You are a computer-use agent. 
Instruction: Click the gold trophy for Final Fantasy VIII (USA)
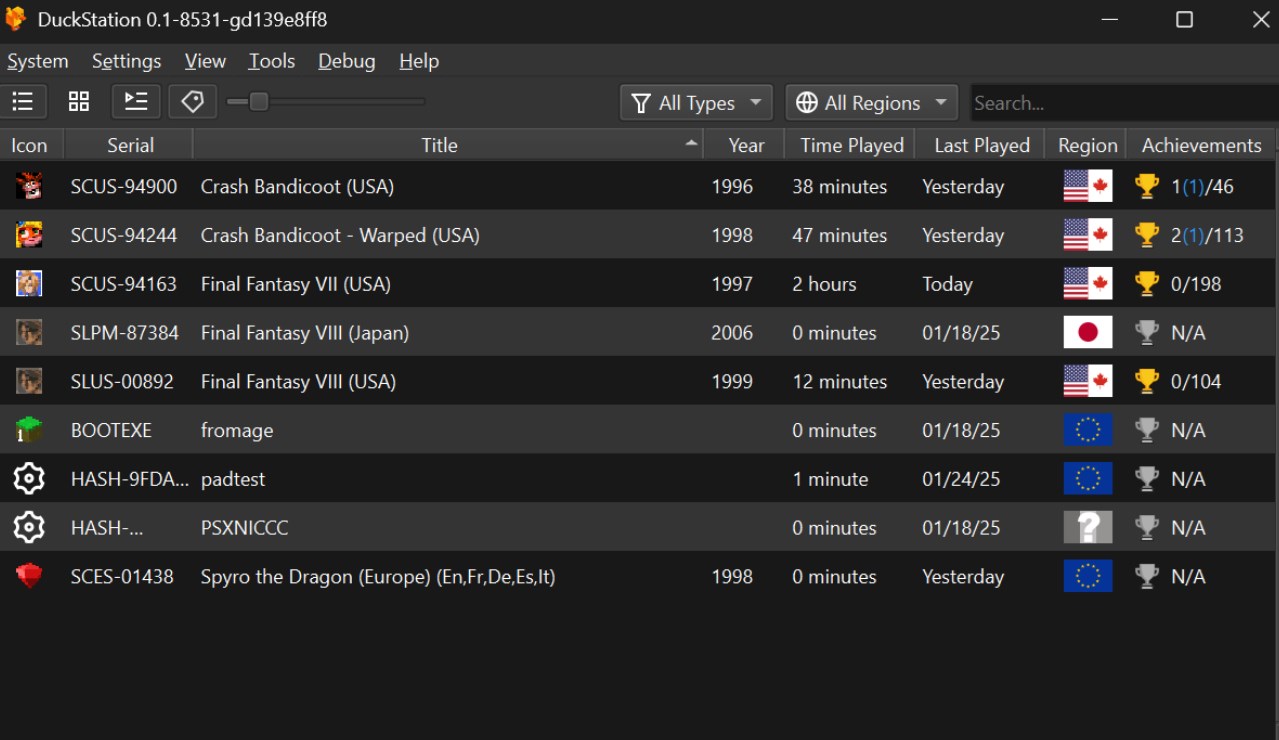(1147, 381)
